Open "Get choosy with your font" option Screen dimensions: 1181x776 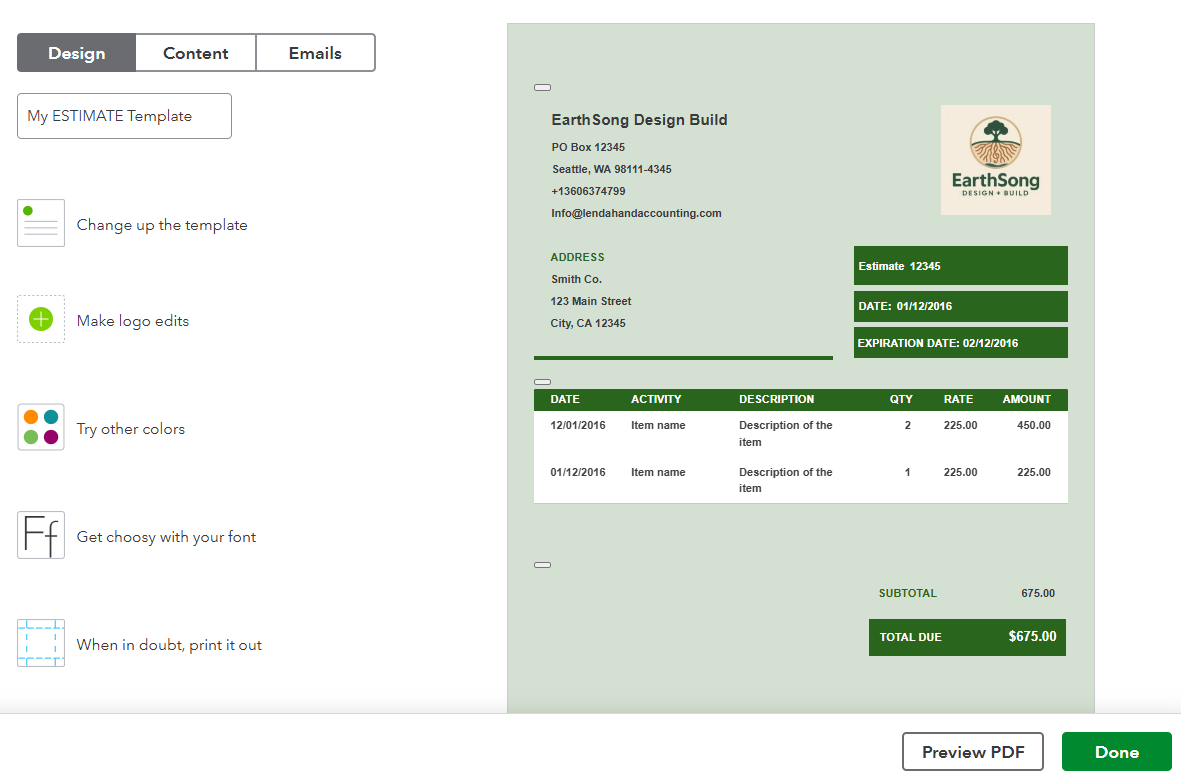point(166,537)
